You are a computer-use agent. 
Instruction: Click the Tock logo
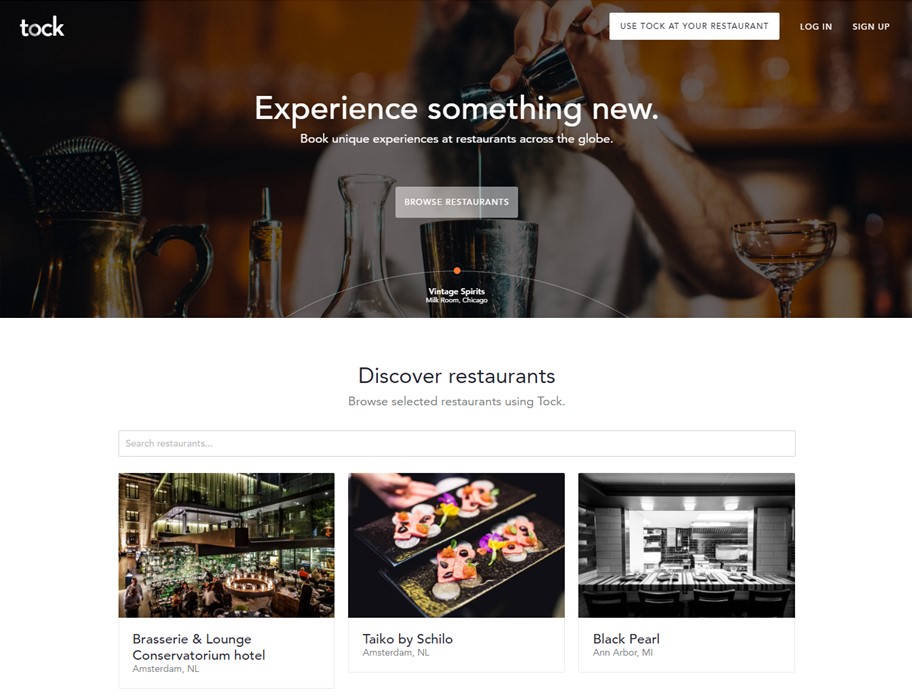pos(42,27)
